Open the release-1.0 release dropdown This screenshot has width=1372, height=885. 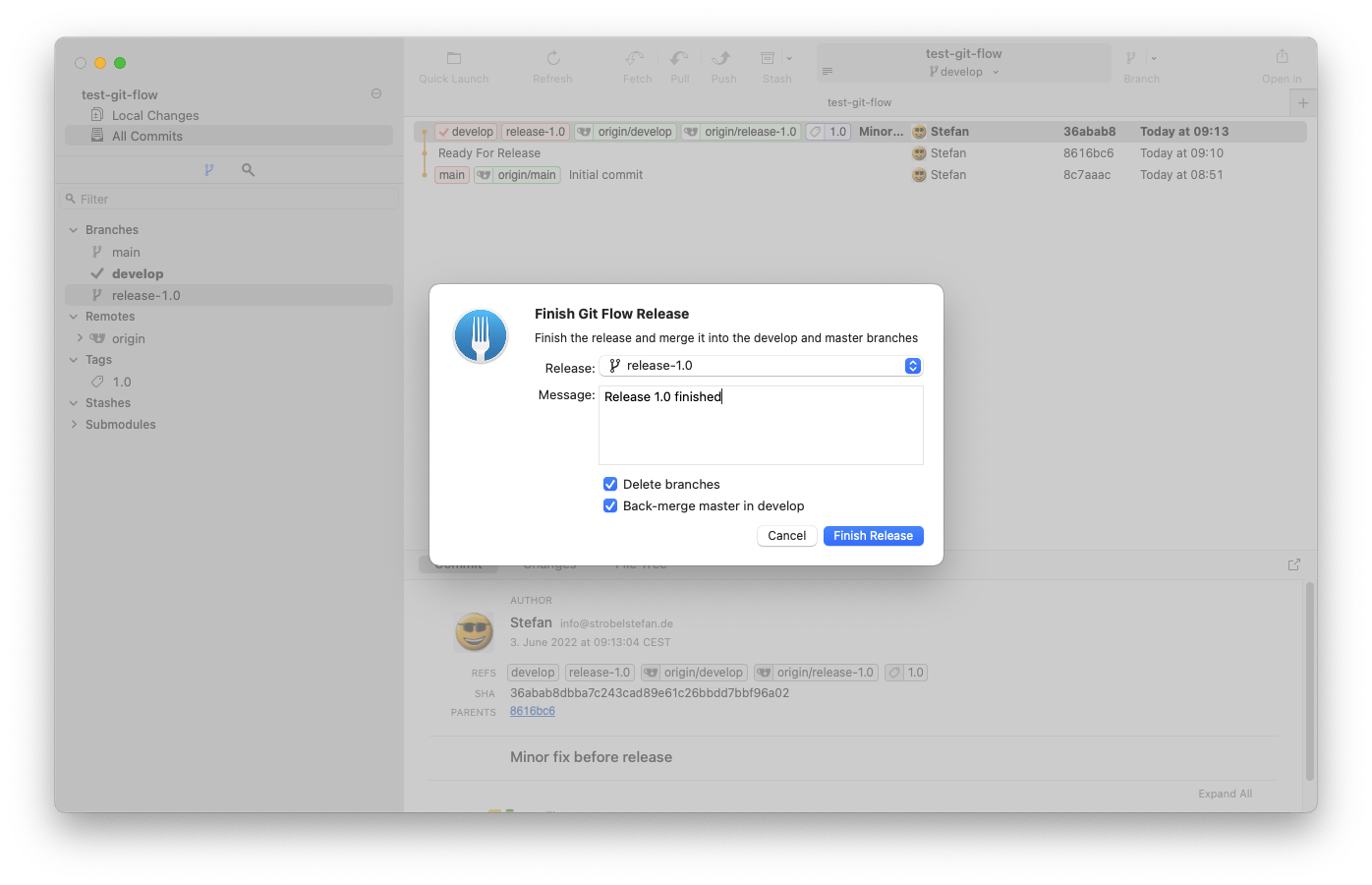912,365
